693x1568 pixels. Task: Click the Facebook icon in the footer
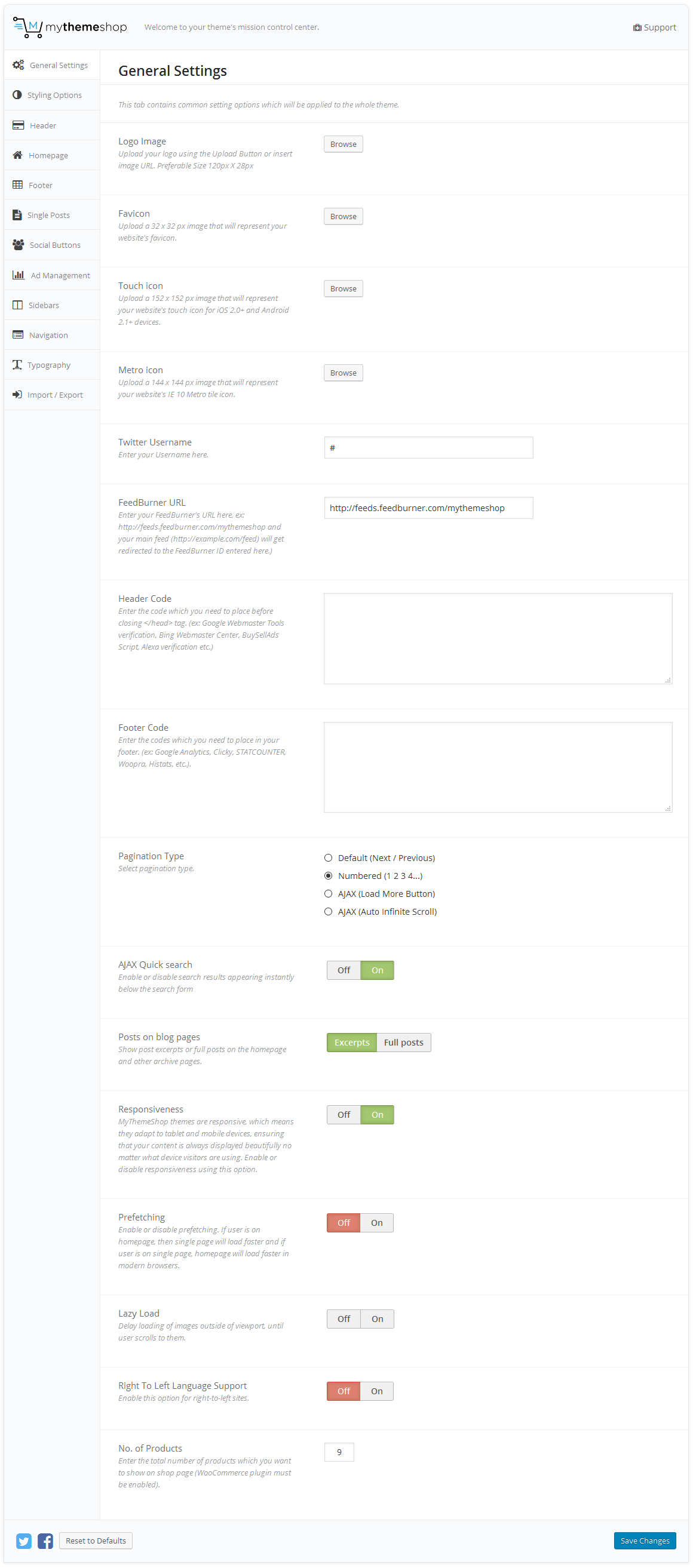(x=45, y=1541)
